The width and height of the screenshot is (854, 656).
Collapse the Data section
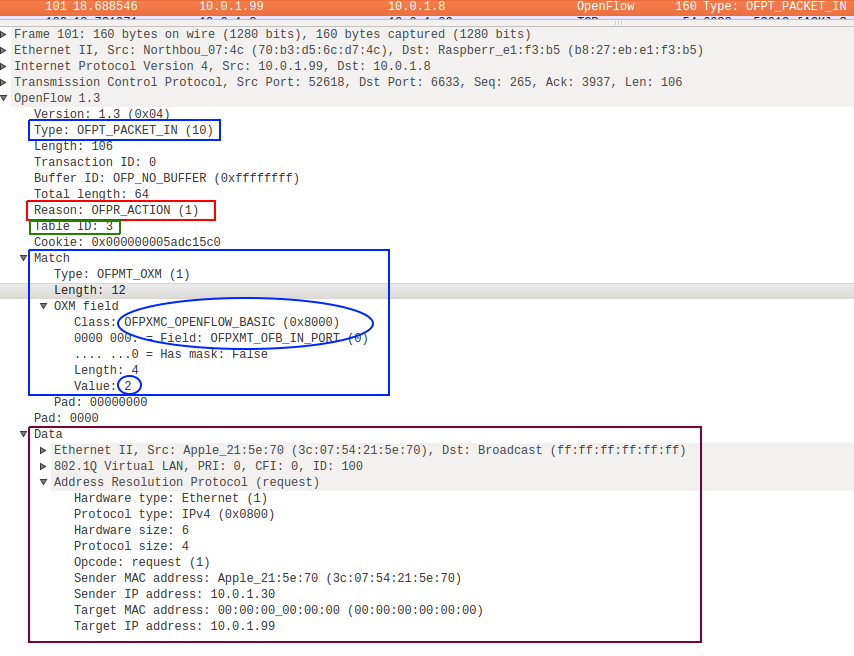25,434
